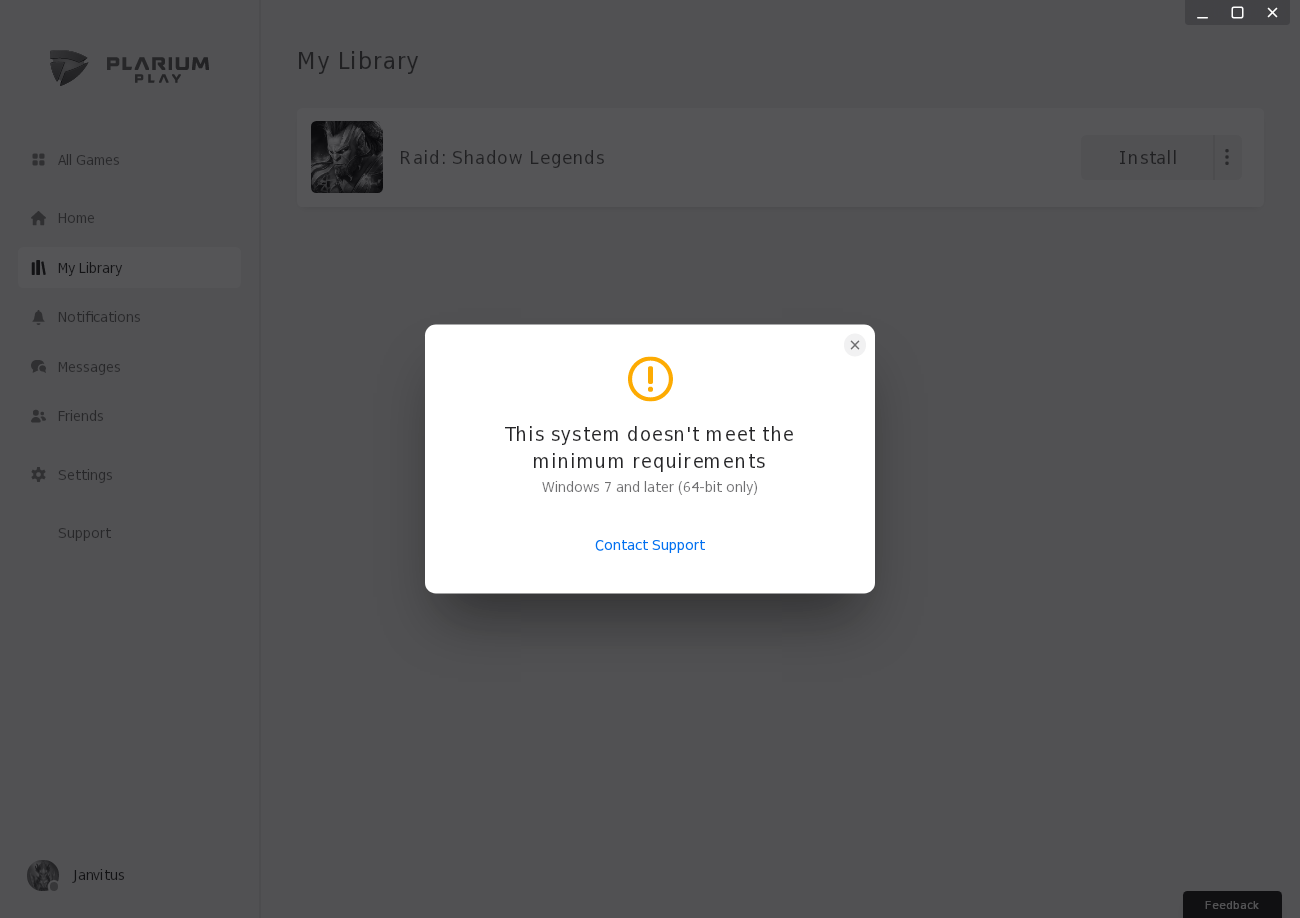Close the Plarium Play window
The image size is (1300, 918).
[1272, 12]
